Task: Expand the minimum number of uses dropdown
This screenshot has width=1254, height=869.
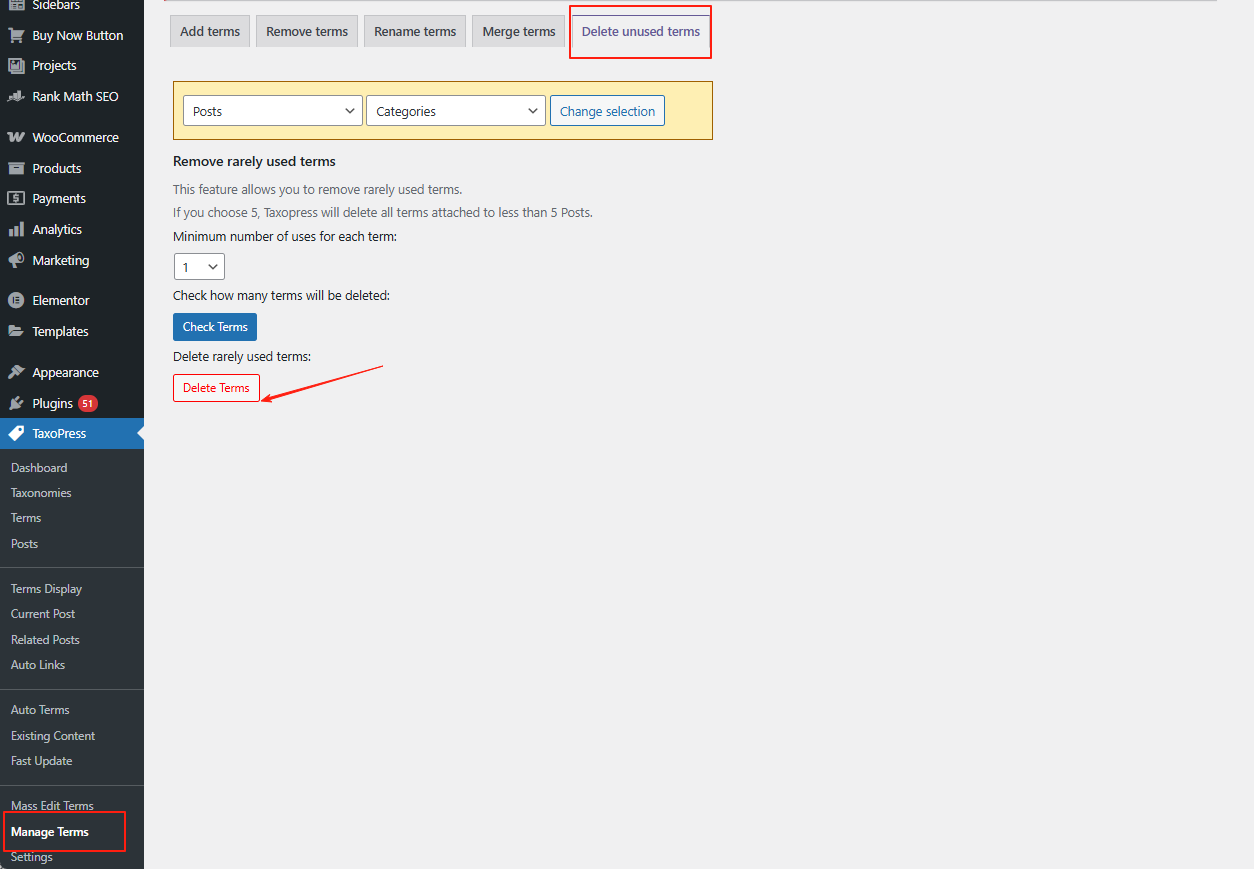Action: click(x=199, y=267)
